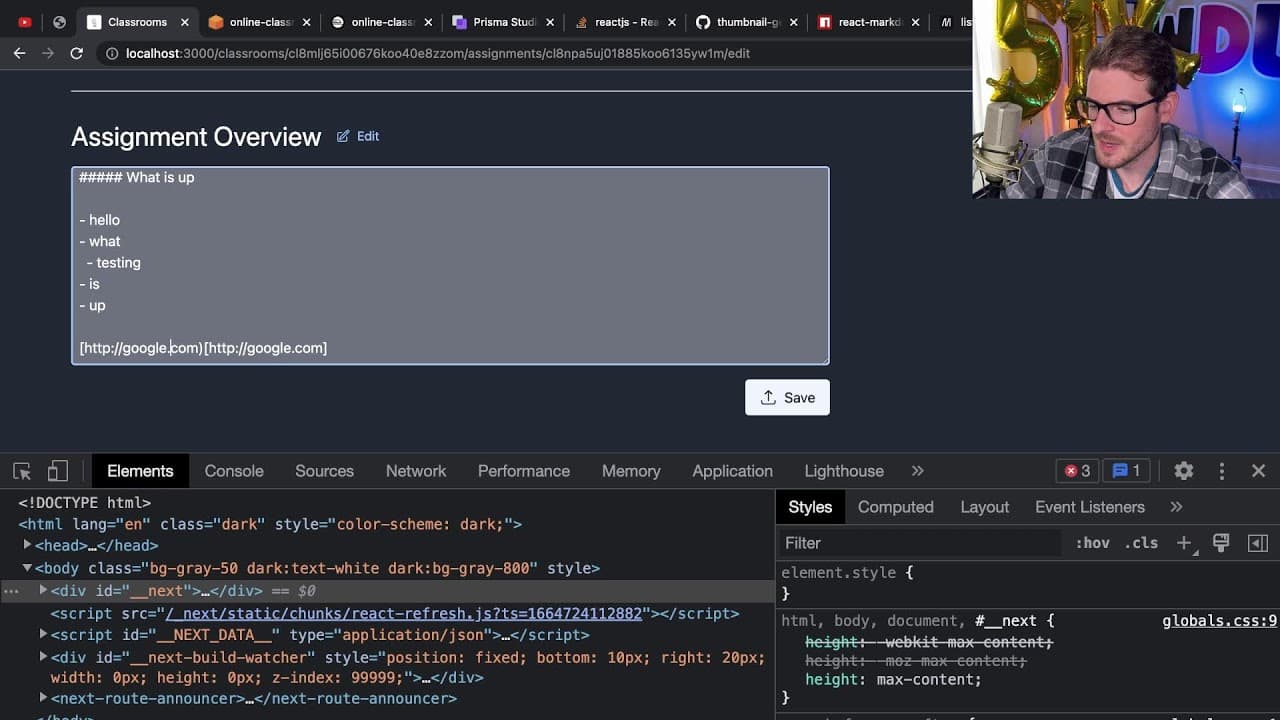
Task: Click the Save button
Action: click(787, 397)
